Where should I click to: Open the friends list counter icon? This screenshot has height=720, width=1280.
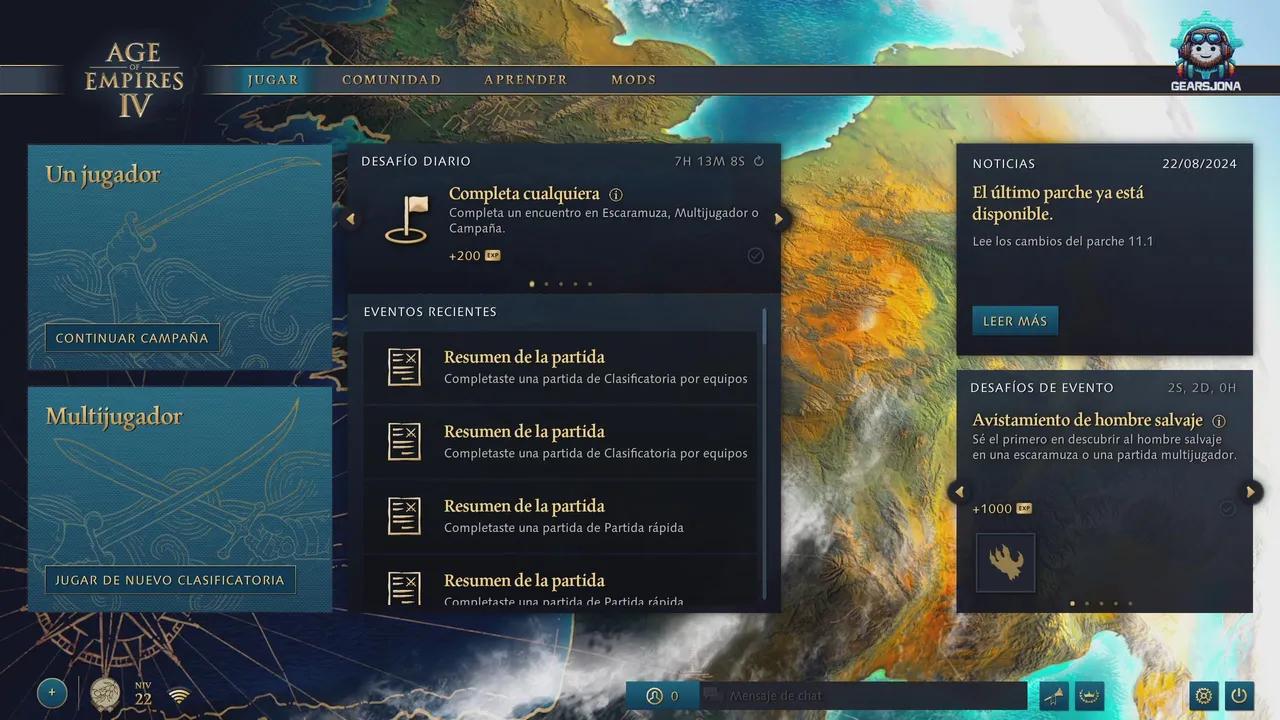[663, 696]
